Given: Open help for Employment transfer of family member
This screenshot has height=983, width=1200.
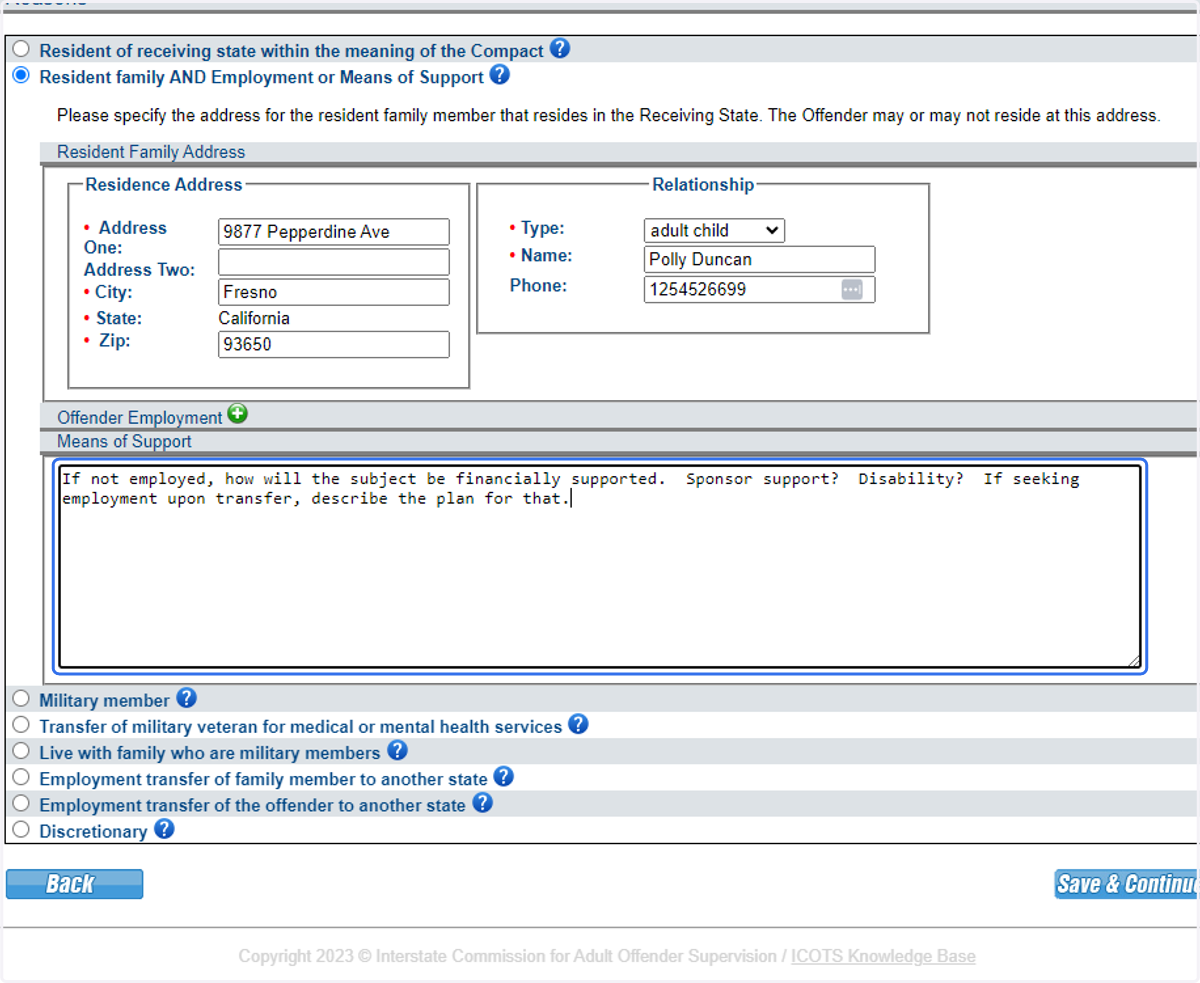Looking at the screenshot, I should click(503, 776).
